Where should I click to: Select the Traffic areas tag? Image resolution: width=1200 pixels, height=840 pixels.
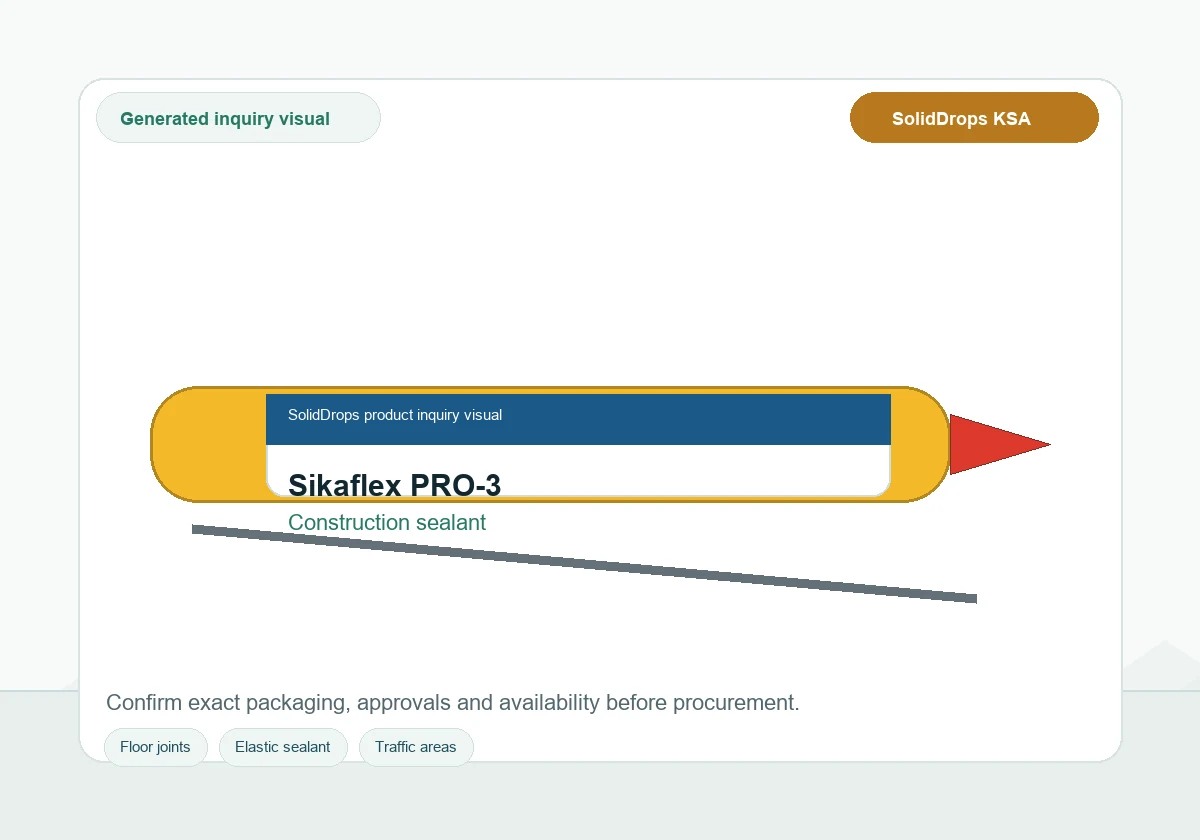click(416, 747)
